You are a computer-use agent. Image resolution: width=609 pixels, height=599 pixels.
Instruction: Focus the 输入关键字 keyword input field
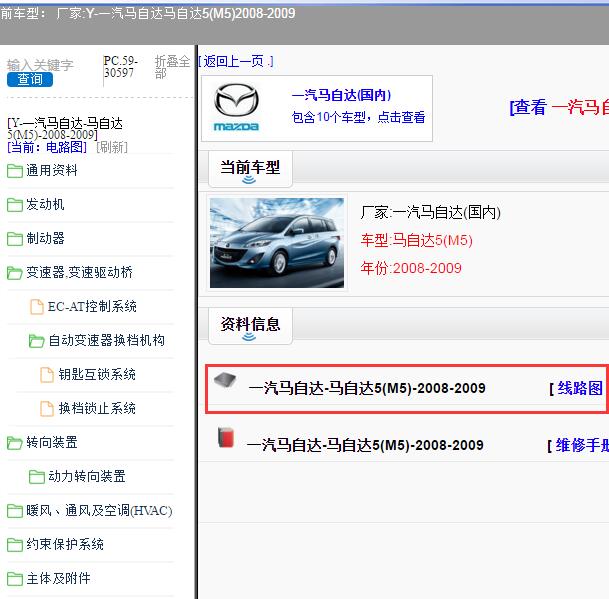coord(40,65)
